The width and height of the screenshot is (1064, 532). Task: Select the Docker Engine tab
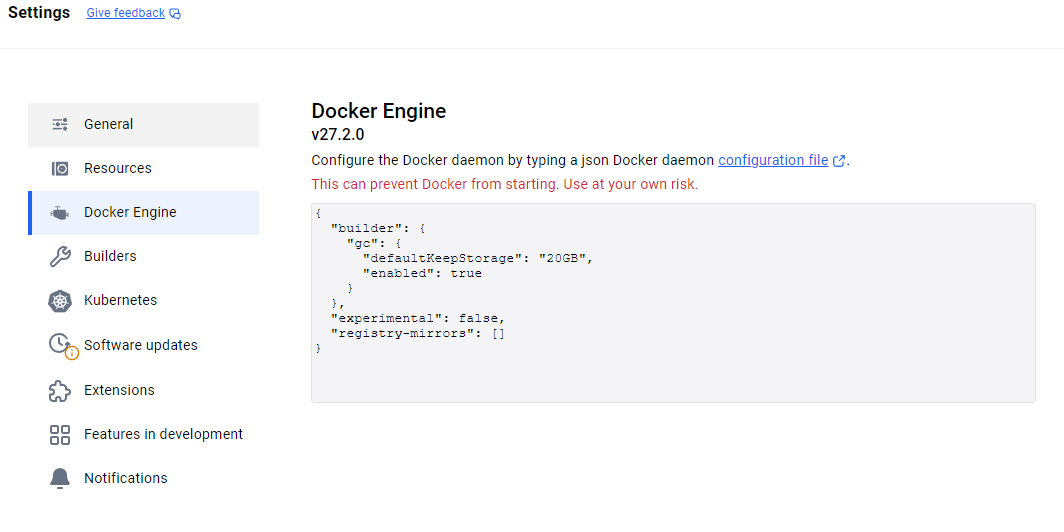point(143,212)
